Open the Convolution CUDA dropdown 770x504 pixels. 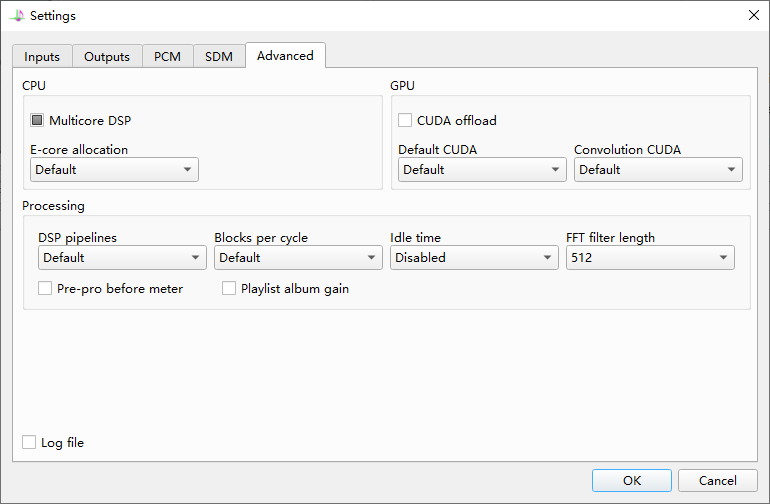658,170
